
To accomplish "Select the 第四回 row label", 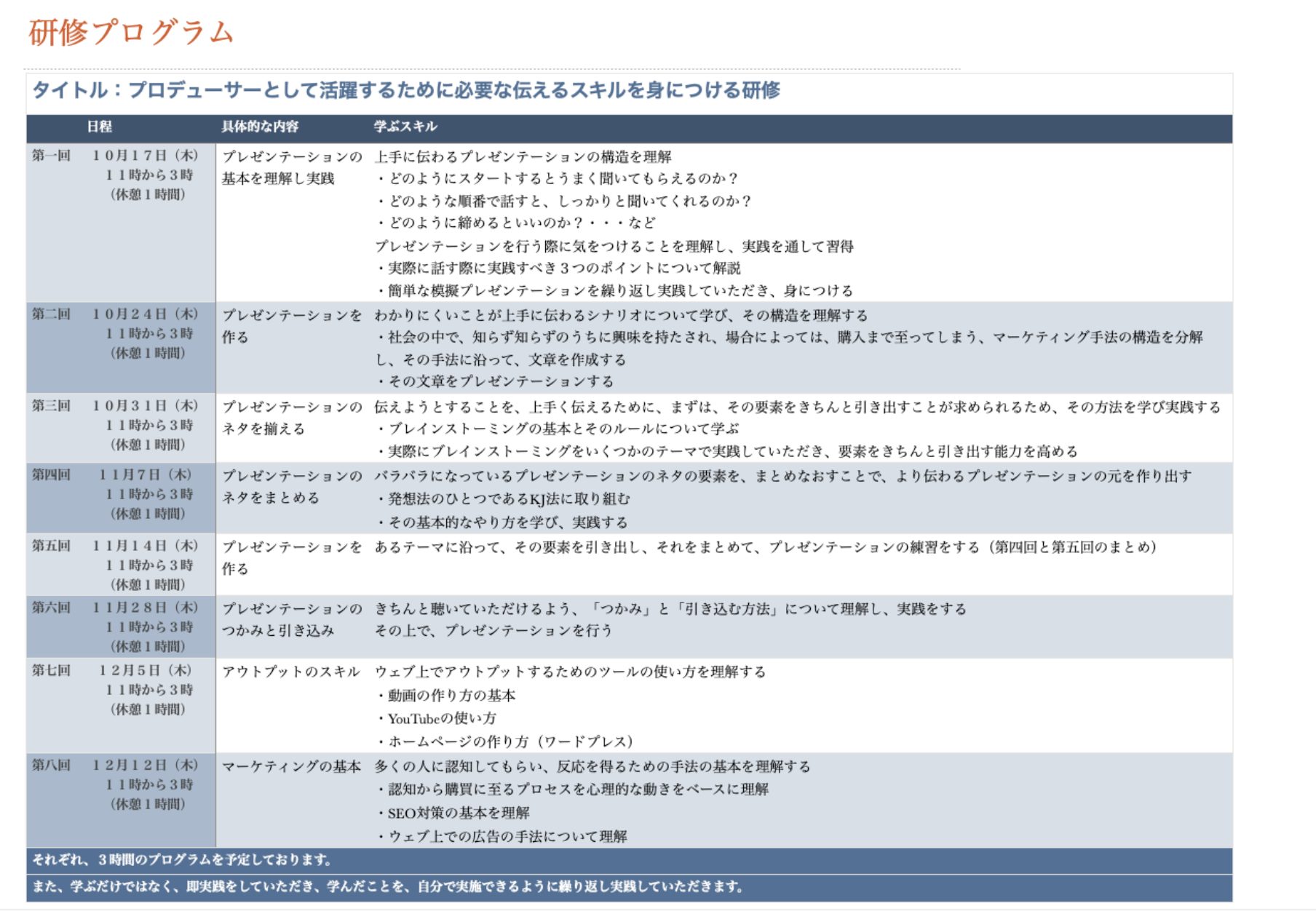I will pos(51,474).
